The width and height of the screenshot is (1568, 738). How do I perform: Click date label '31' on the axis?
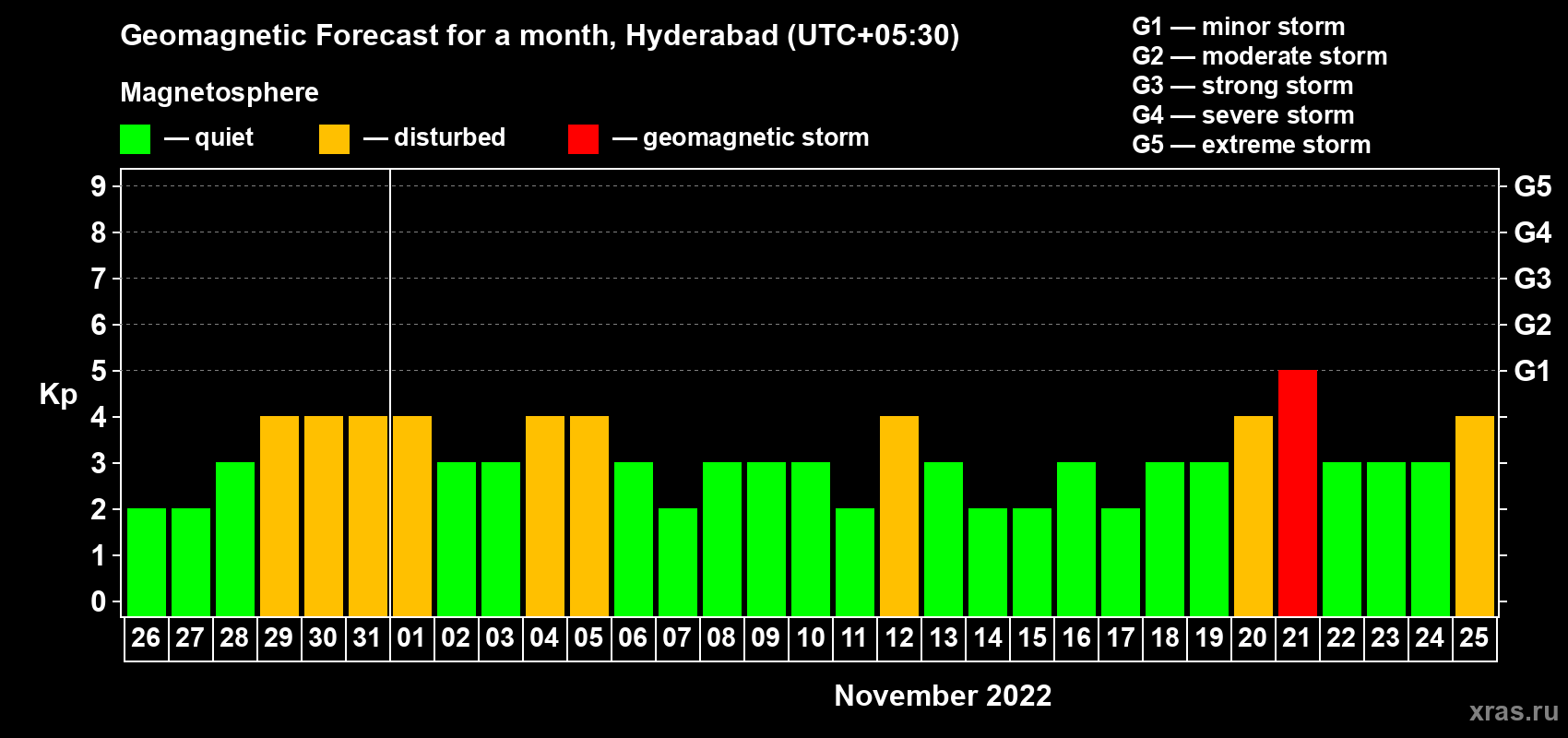coord(367,638)
